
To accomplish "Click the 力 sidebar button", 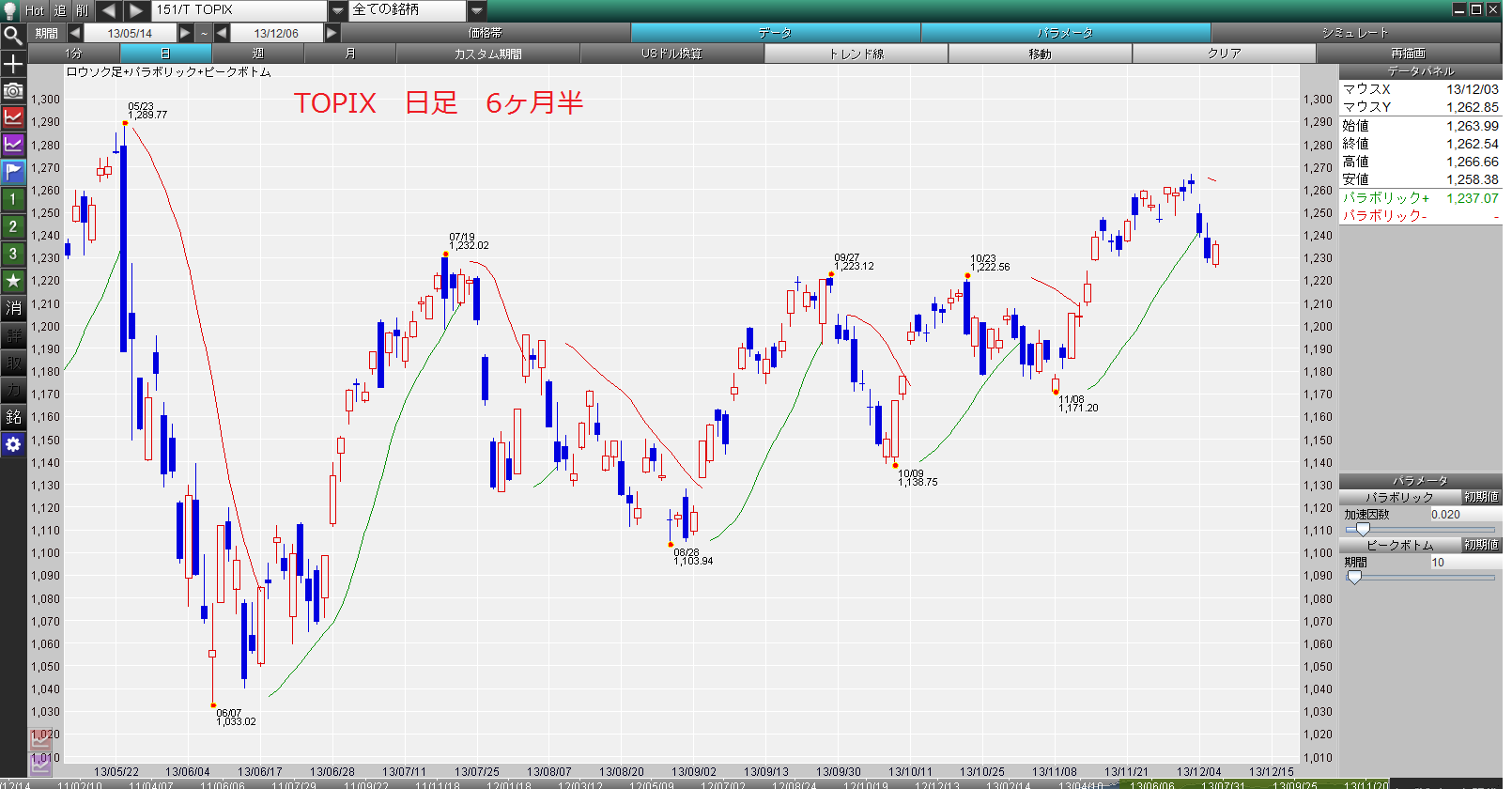I will tap(13, 390).
